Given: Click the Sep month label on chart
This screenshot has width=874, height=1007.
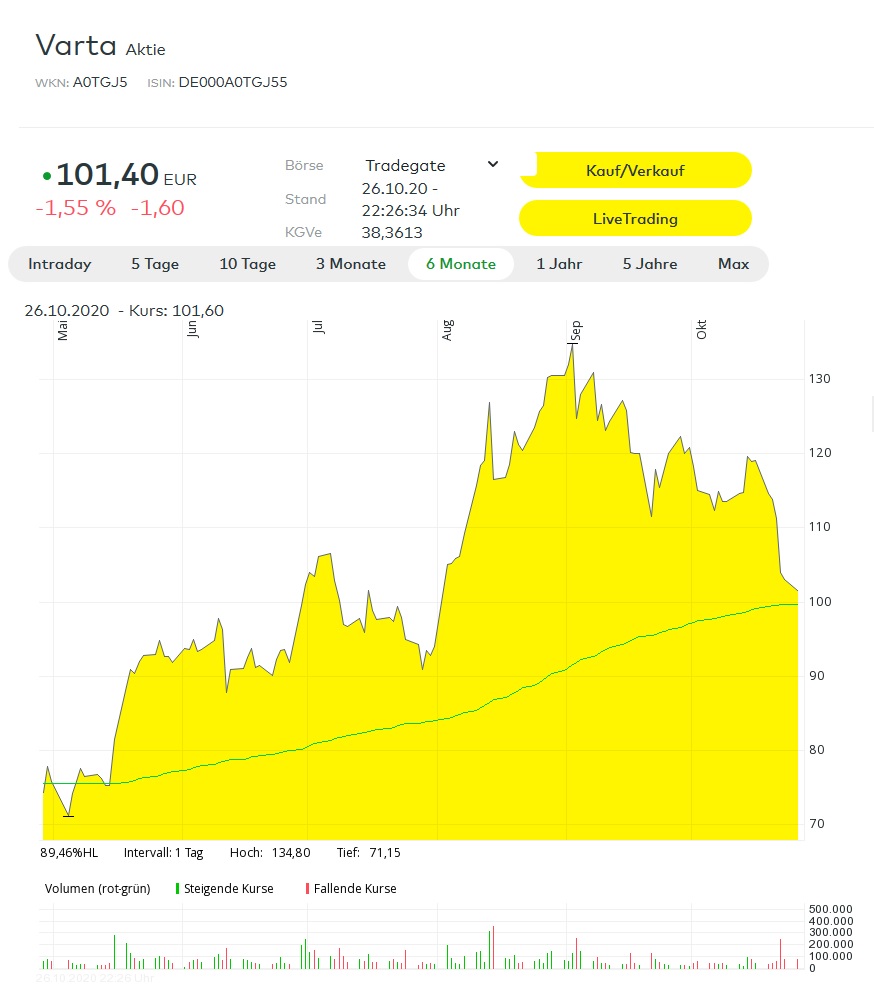Looking at the screenshot, I should [575, 330].
